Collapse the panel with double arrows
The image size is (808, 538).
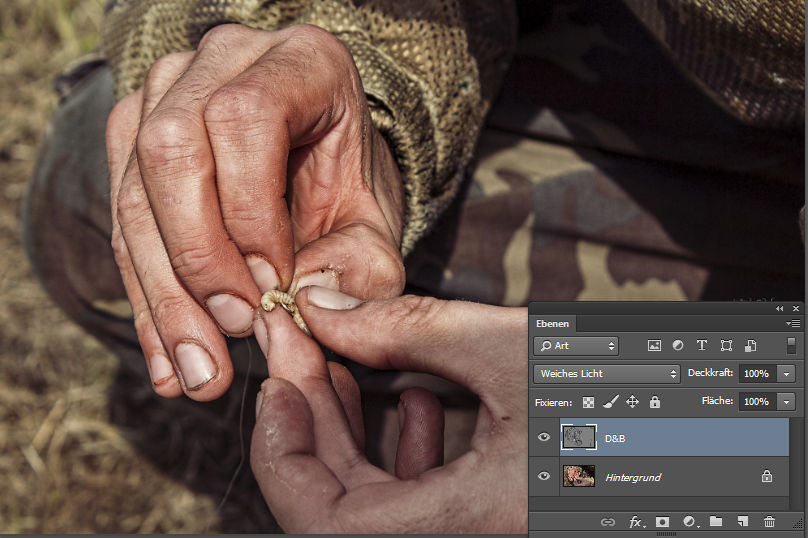click(x=779, y=308)
